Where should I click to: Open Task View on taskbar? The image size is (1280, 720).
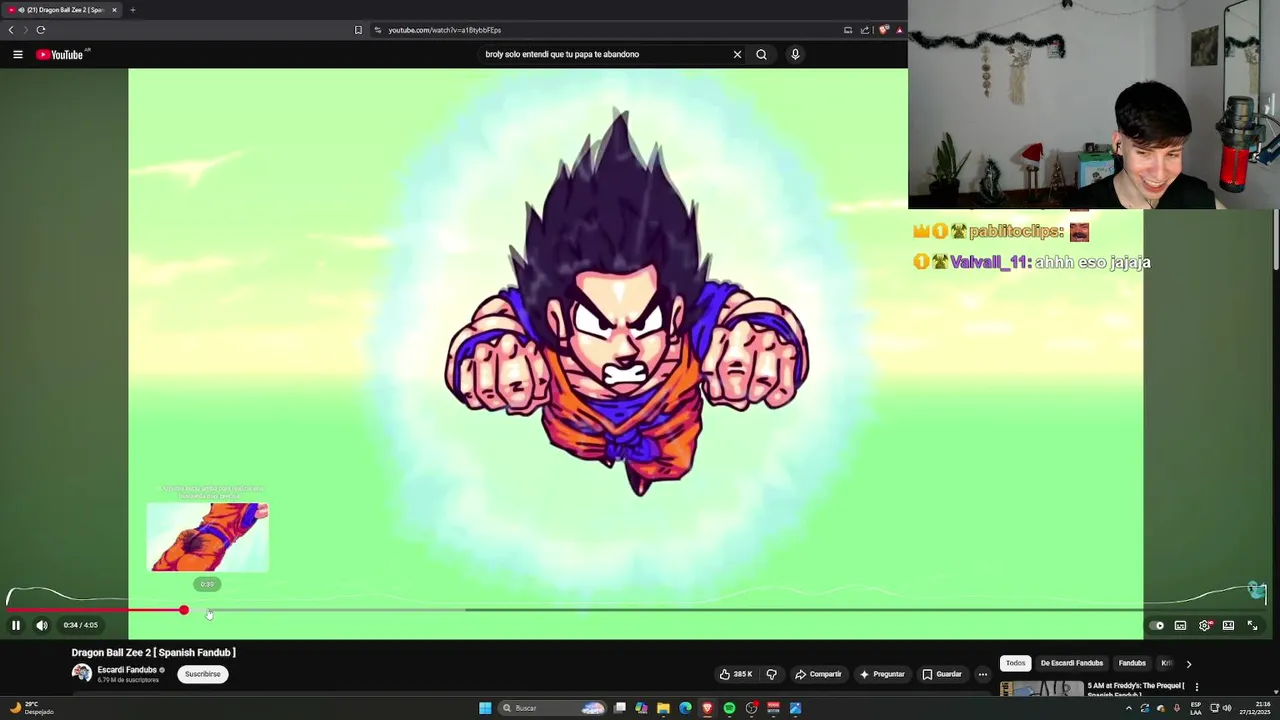coord(620,708)
